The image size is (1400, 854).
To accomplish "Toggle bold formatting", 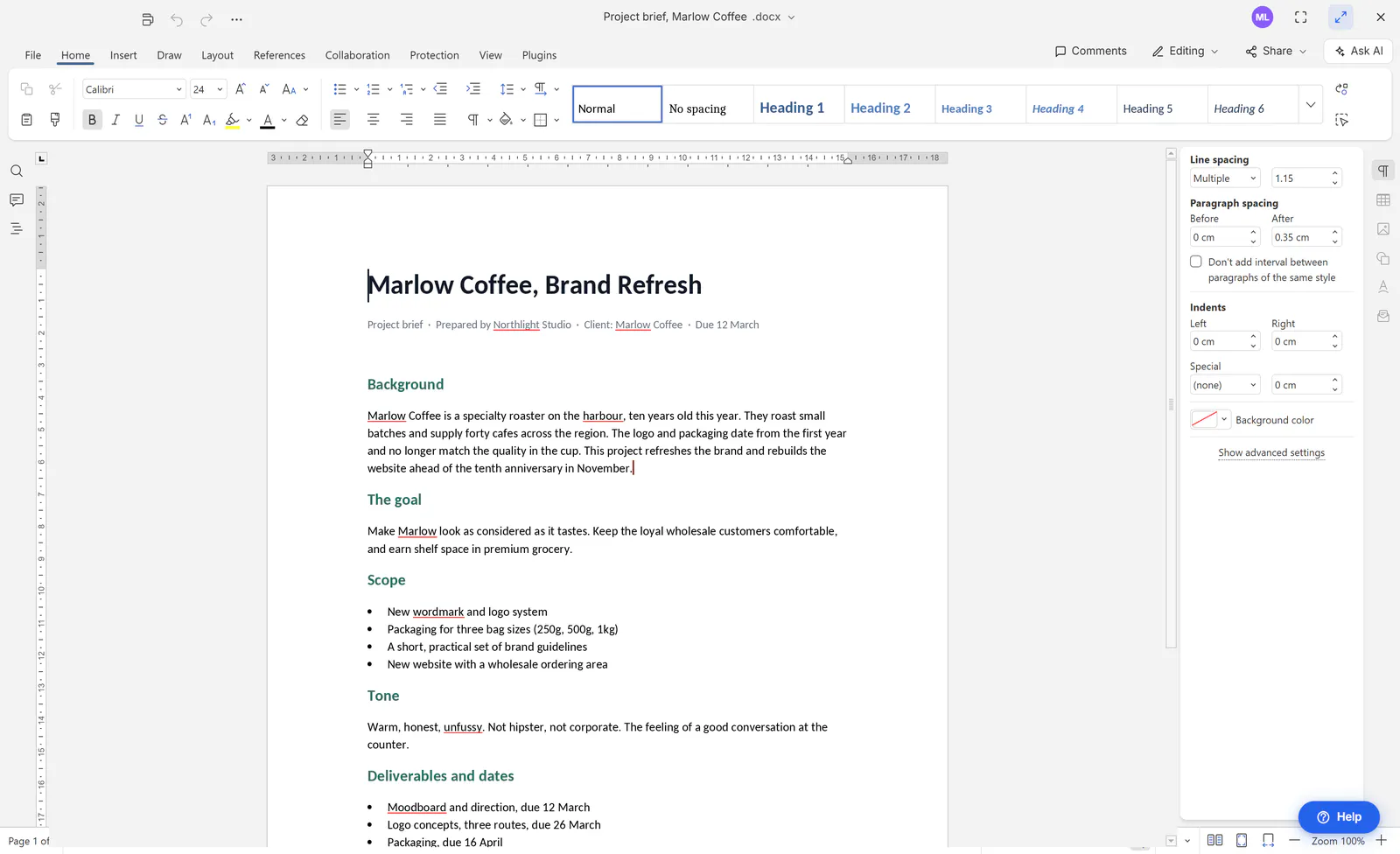I will (92, 120).
